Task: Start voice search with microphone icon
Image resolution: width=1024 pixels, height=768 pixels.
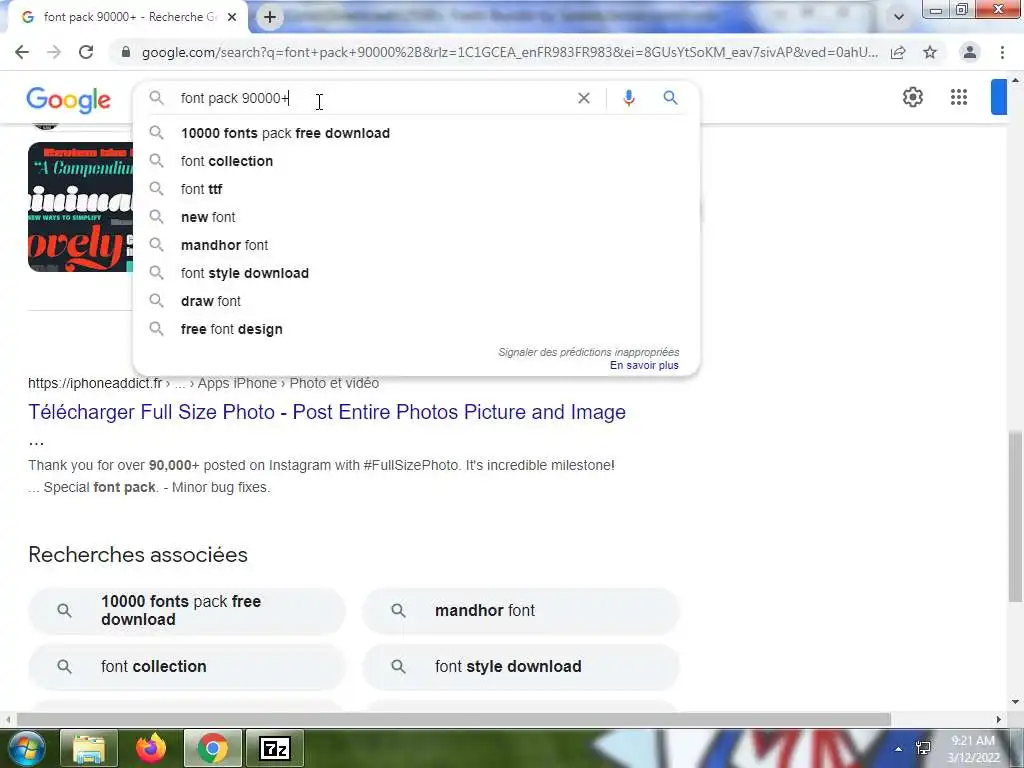Action: click(x=629, y=98)
